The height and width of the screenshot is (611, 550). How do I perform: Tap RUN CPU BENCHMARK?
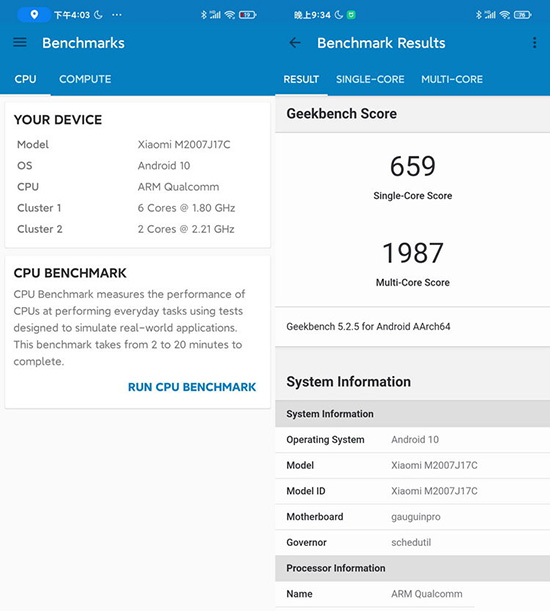192,387
